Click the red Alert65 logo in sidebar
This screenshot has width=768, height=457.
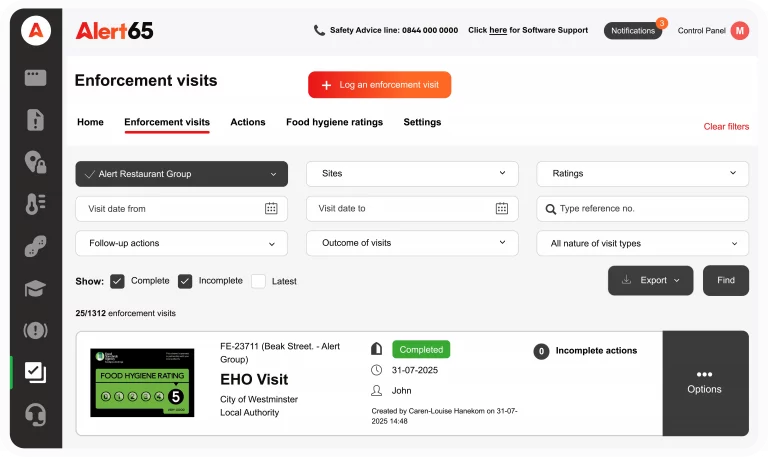pos(36,30)
